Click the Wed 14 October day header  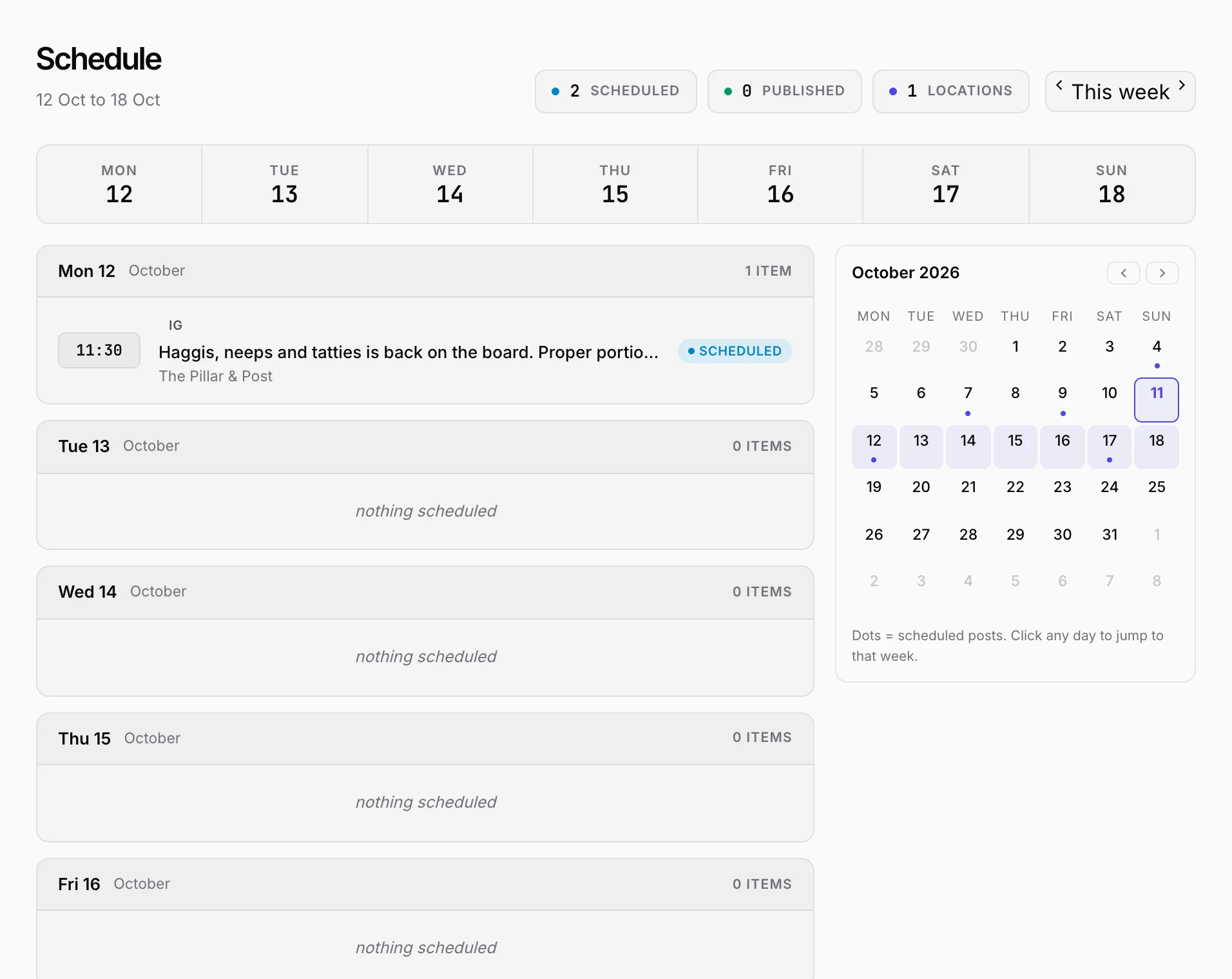[x=425, y=592]
